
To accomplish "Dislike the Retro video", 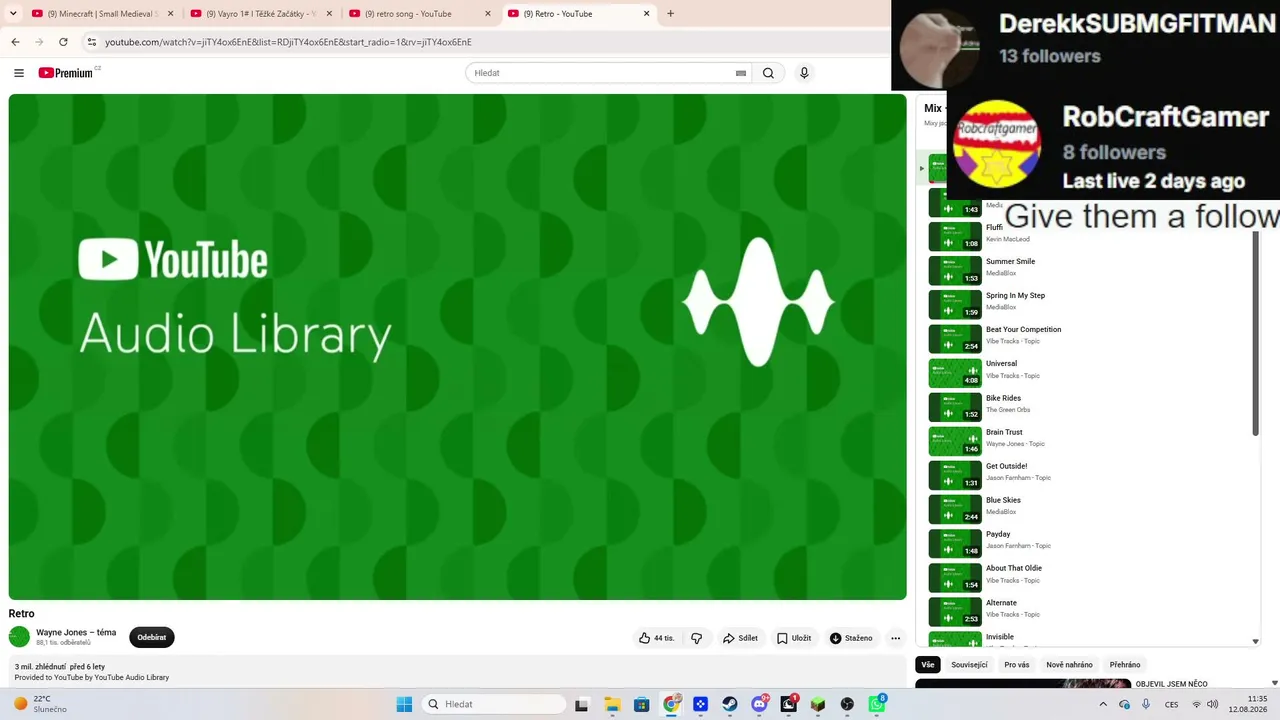I will tap(697, 638).
